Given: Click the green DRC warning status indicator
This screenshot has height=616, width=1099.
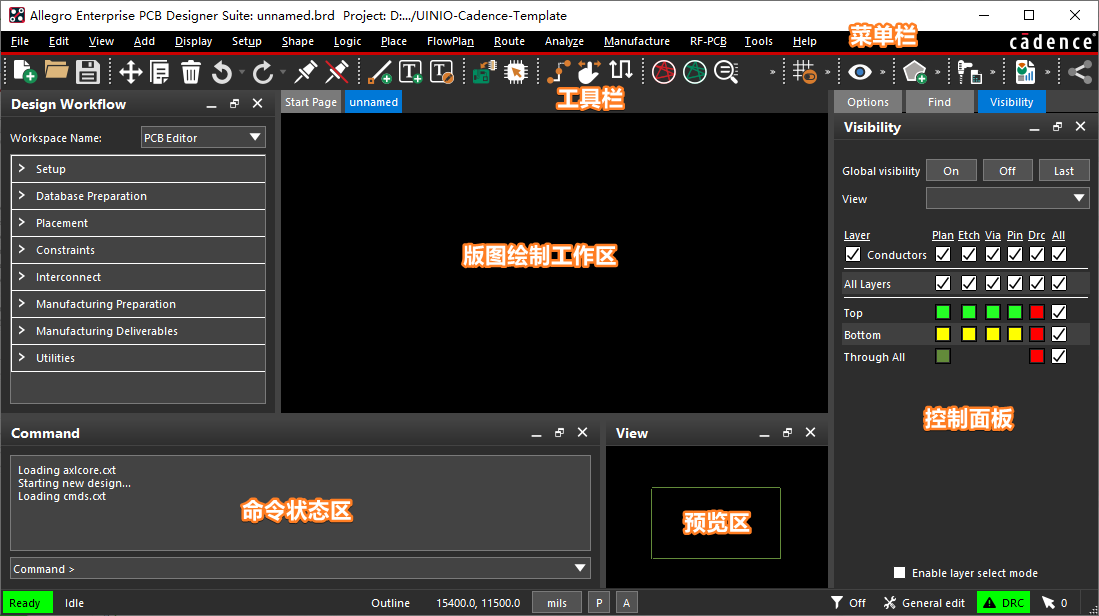Looking at the screenshot, I should click(x=1002, y=603).
